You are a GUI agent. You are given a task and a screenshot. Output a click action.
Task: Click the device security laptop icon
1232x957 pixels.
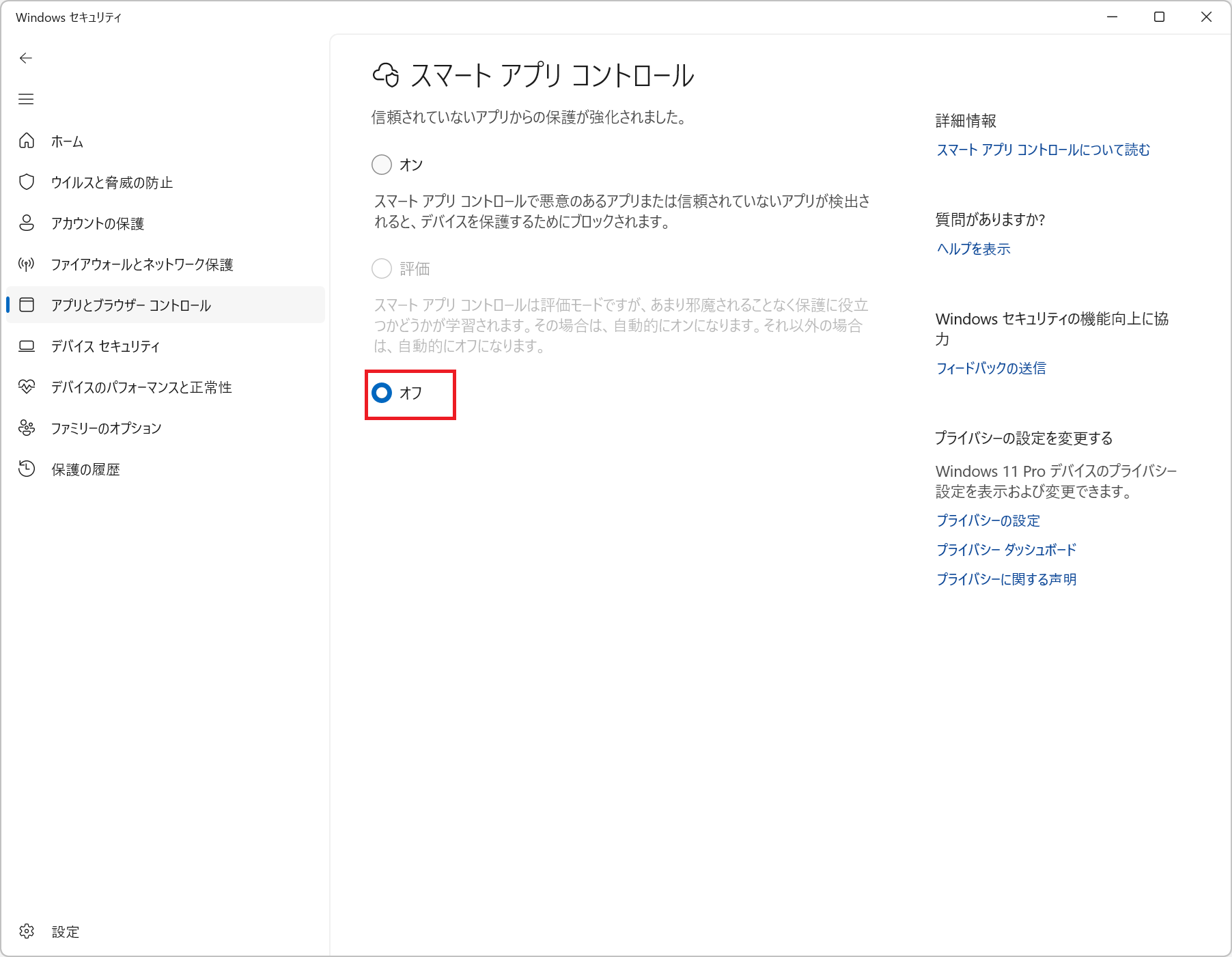pos(27,346)
